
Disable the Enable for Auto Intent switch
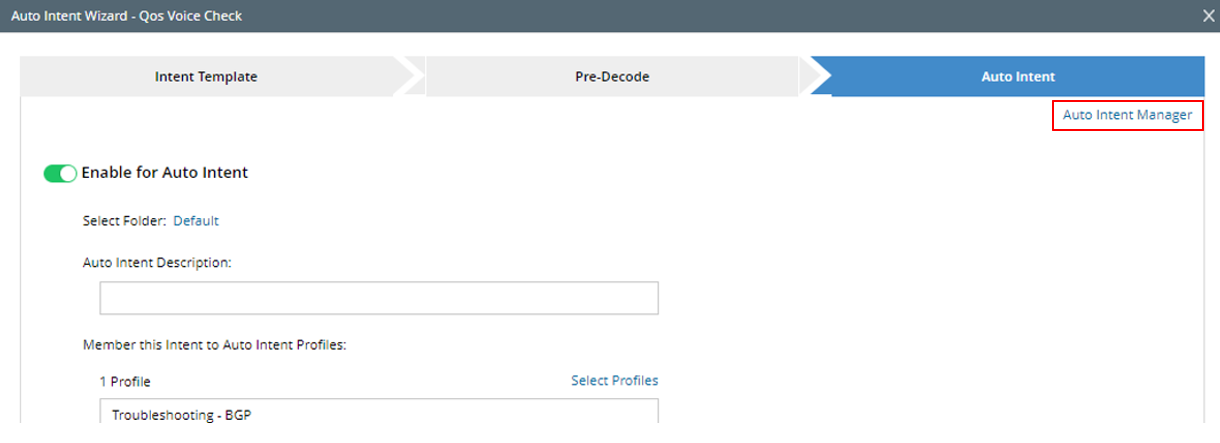pyautogui.click(x=60, y=173)
